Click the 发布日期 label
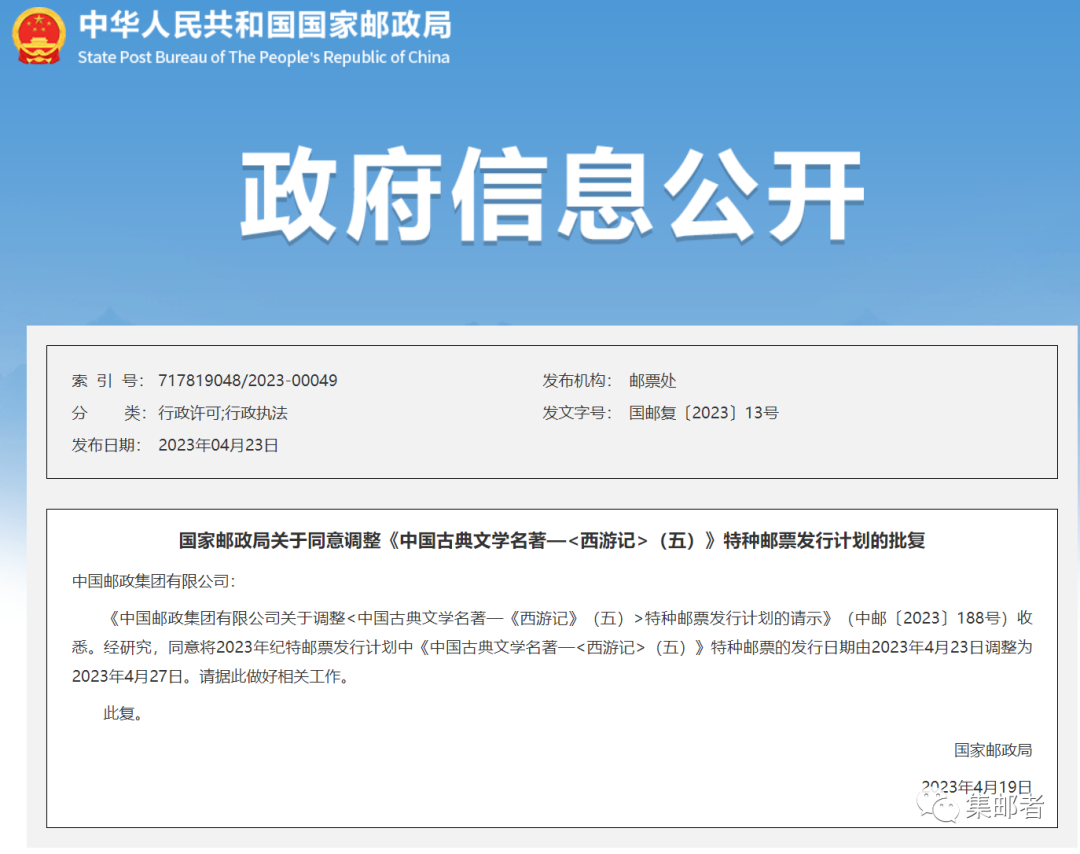Viewport: 1080px width, 854px height. [107, 445]
